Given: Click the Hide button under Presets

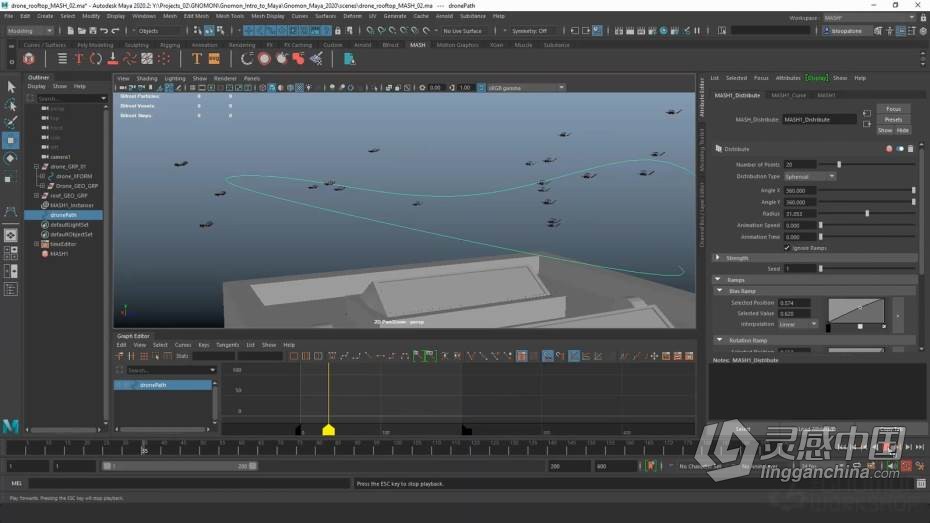Looking at the screenshot, I should (x=902, y=130).
